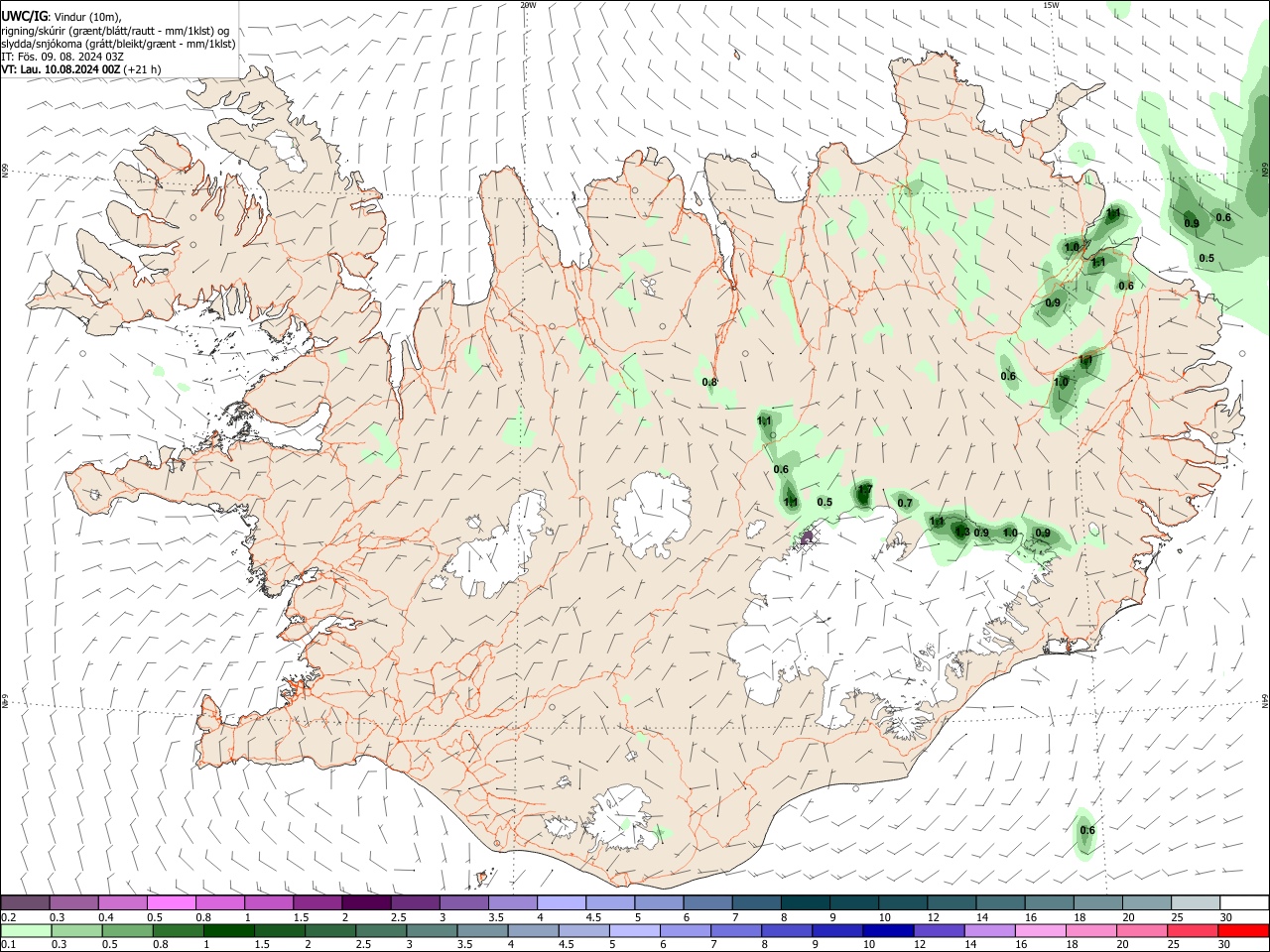Click the 'slydda/snjókoma' legend description line

118,44
